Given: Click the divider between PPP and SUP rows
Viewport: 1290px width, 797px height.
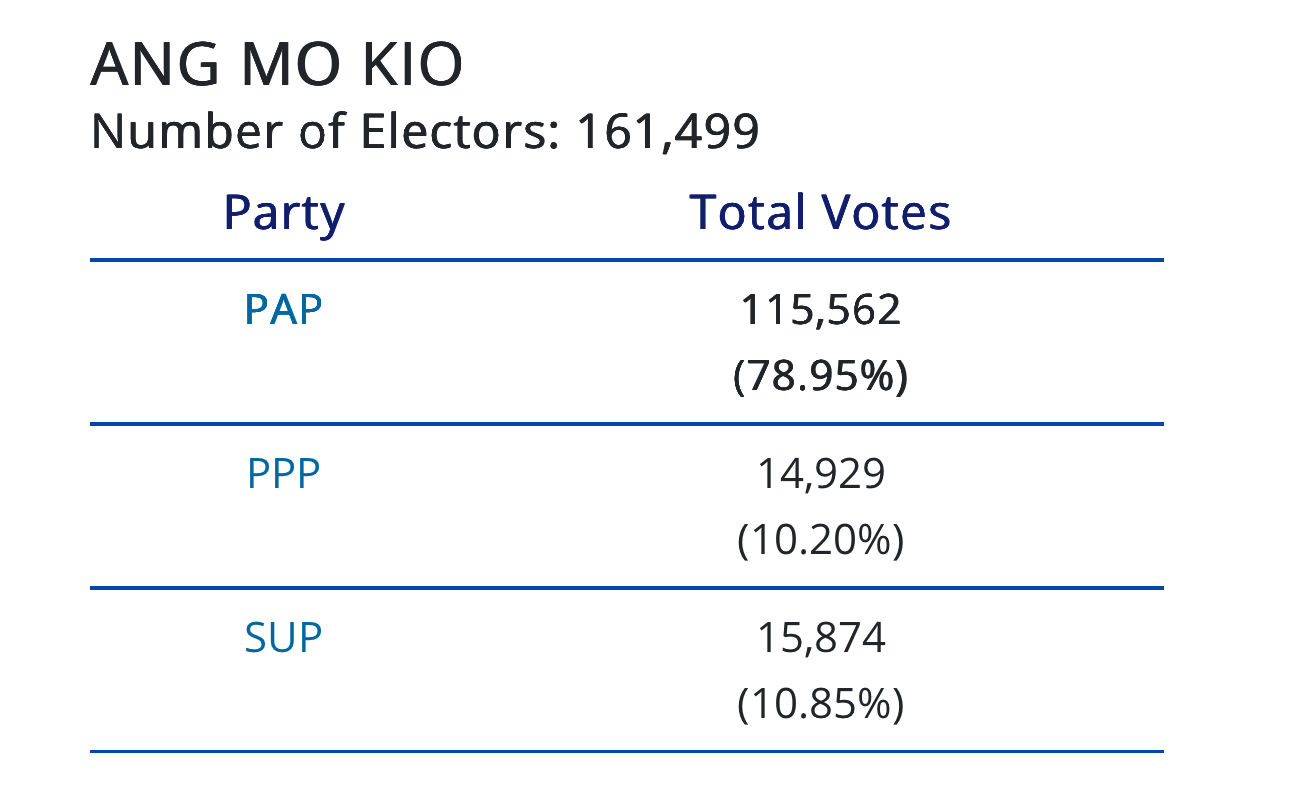Looking at the screenshot, I should [x=627, y=588].
